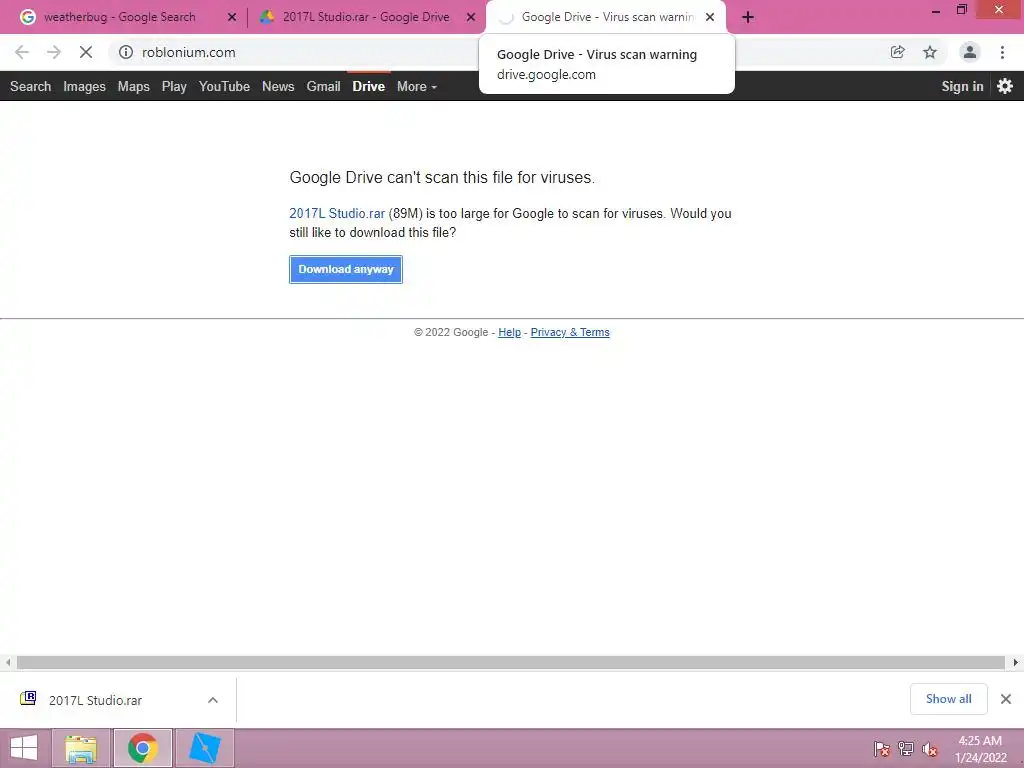Close the weatherbug Google Search tab
The image size is (1024, 768).
pos(232,17)
